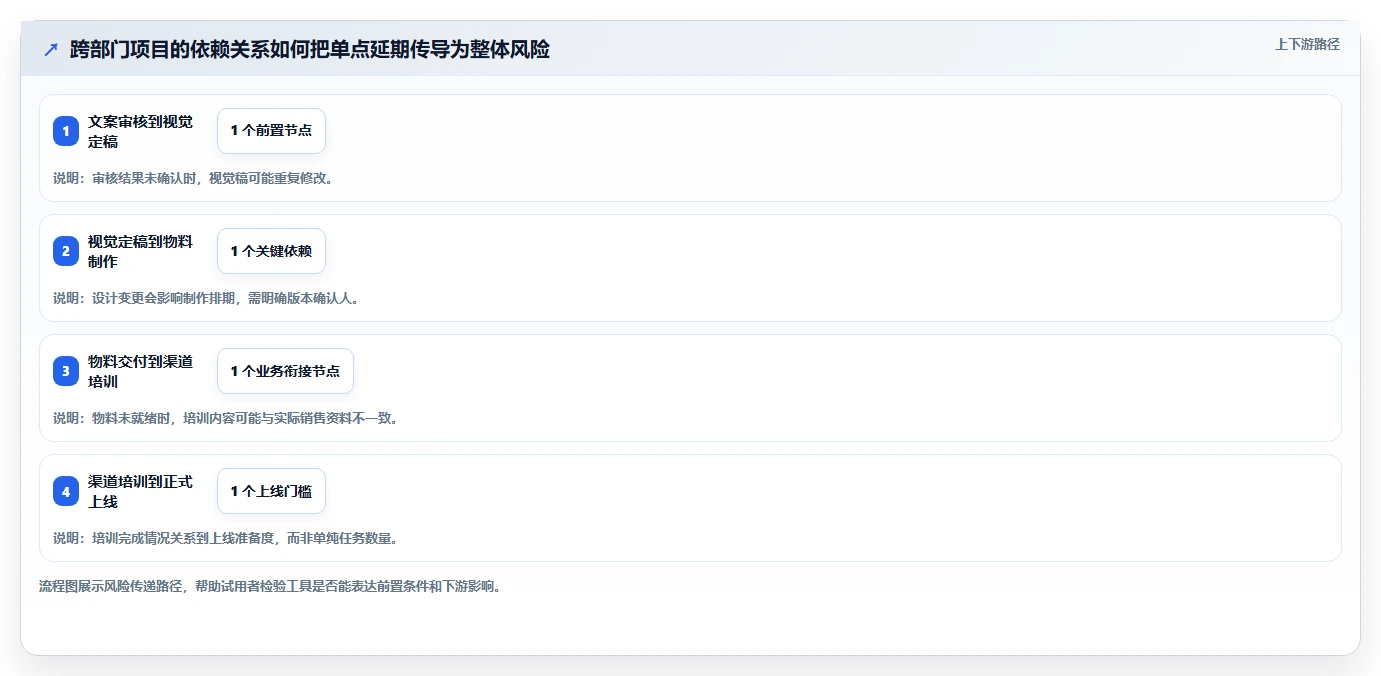This screenshot has width=1381, height=676.
Task: Click the note about 设计变更会影响制作排期
Action: point(206,298)
